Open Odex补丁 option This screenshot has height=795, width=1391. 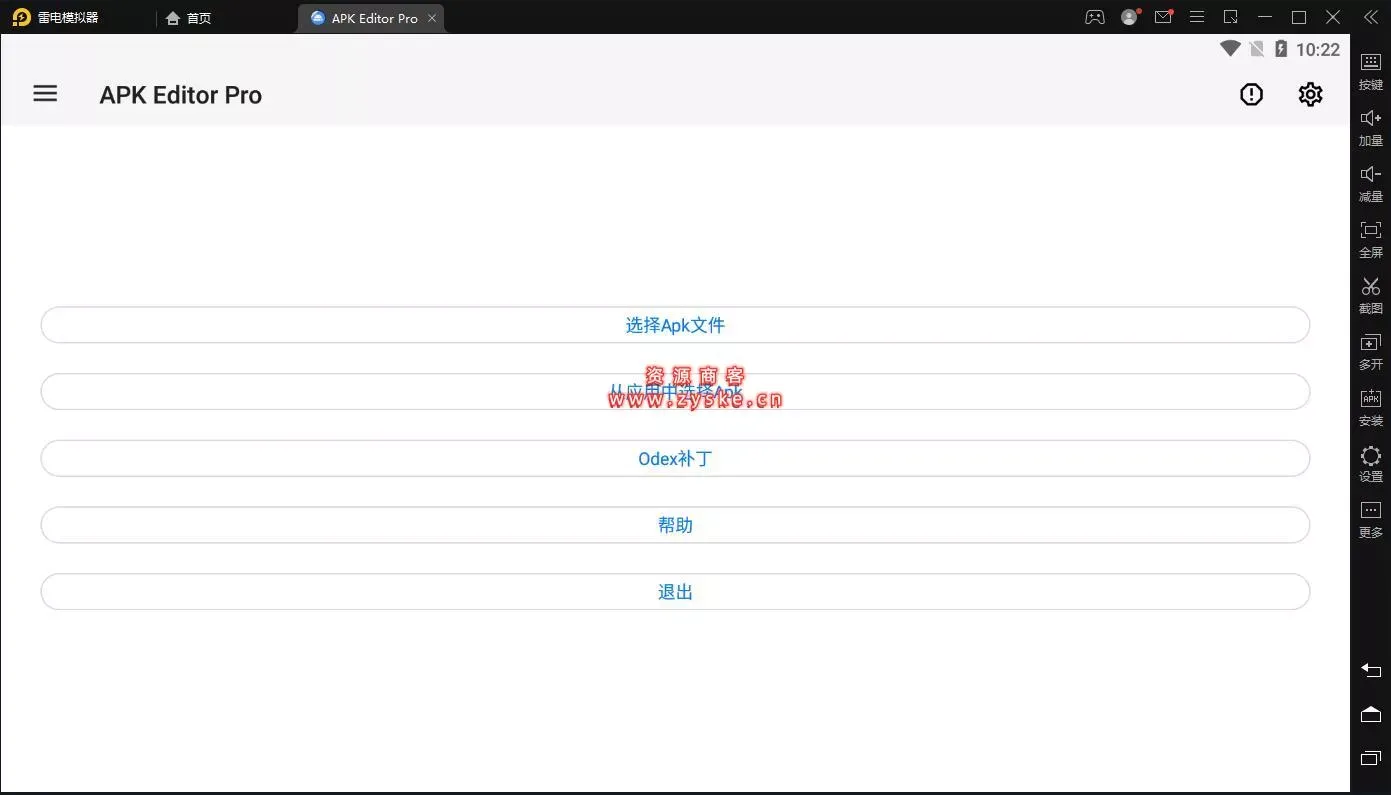coord(675,459)
